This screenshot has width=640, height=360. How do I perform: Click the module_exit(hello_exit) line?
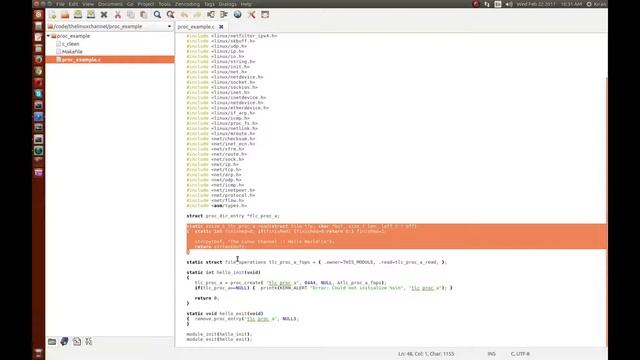[219, 339]
